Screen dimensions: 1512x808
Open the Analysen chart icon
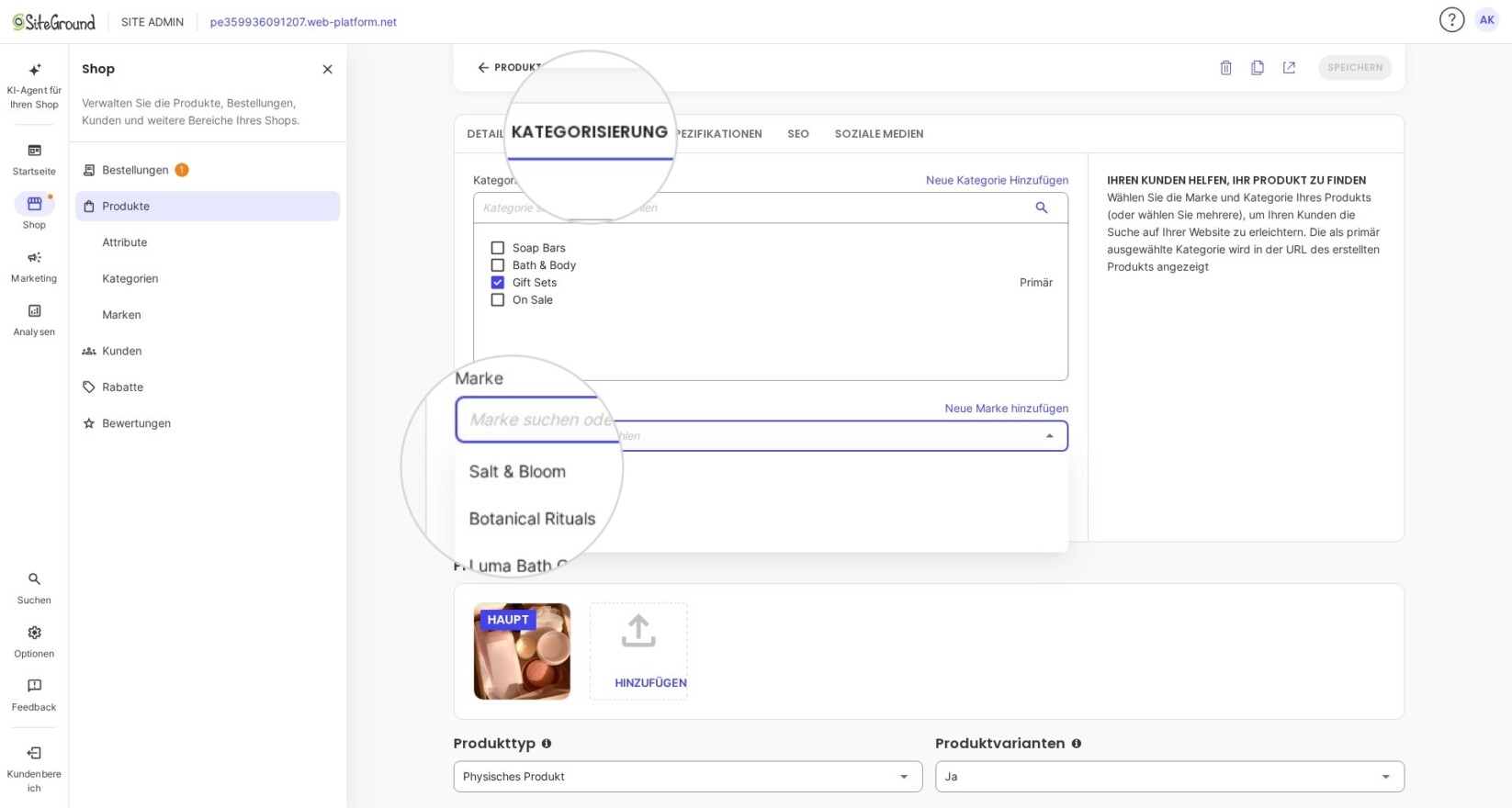(x=34, y=311)
